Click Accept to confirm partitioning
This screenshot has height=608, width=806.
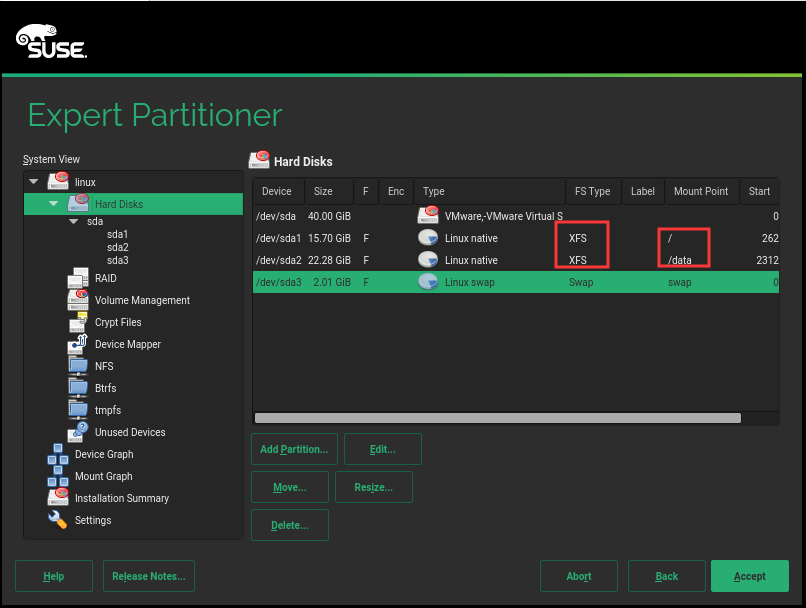(x=750, y=576)
